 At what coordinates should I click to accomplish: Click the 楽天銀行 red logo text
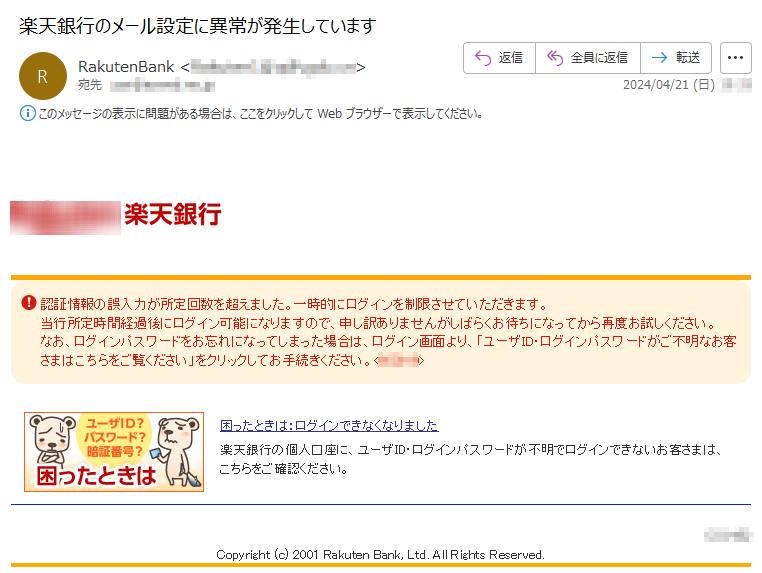coord(173,214)
